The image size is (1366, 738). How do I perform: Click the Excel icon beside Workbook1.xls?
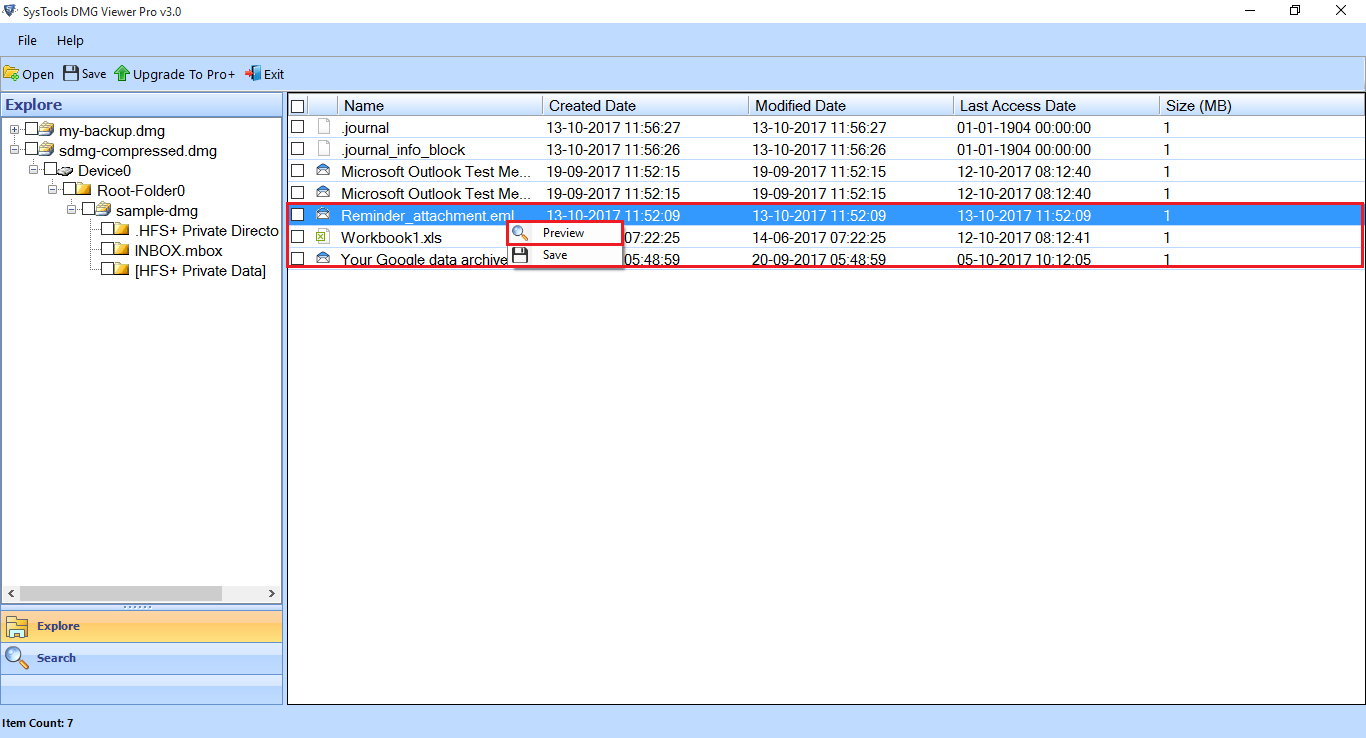(321, 237)
